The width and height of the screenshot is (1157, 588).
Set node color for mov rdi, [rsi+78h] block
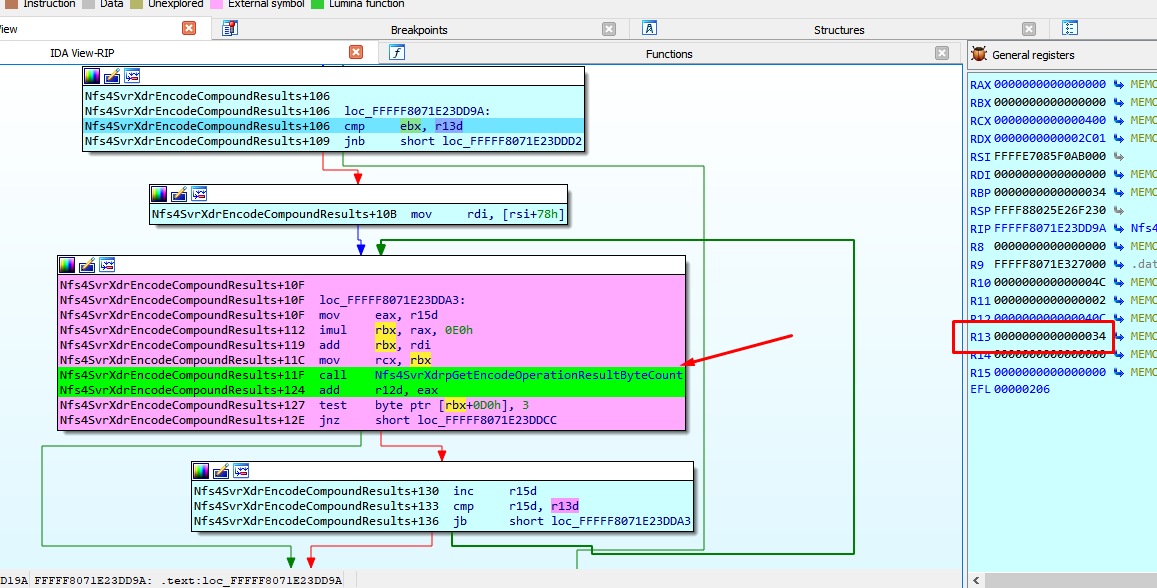(159, 193)
